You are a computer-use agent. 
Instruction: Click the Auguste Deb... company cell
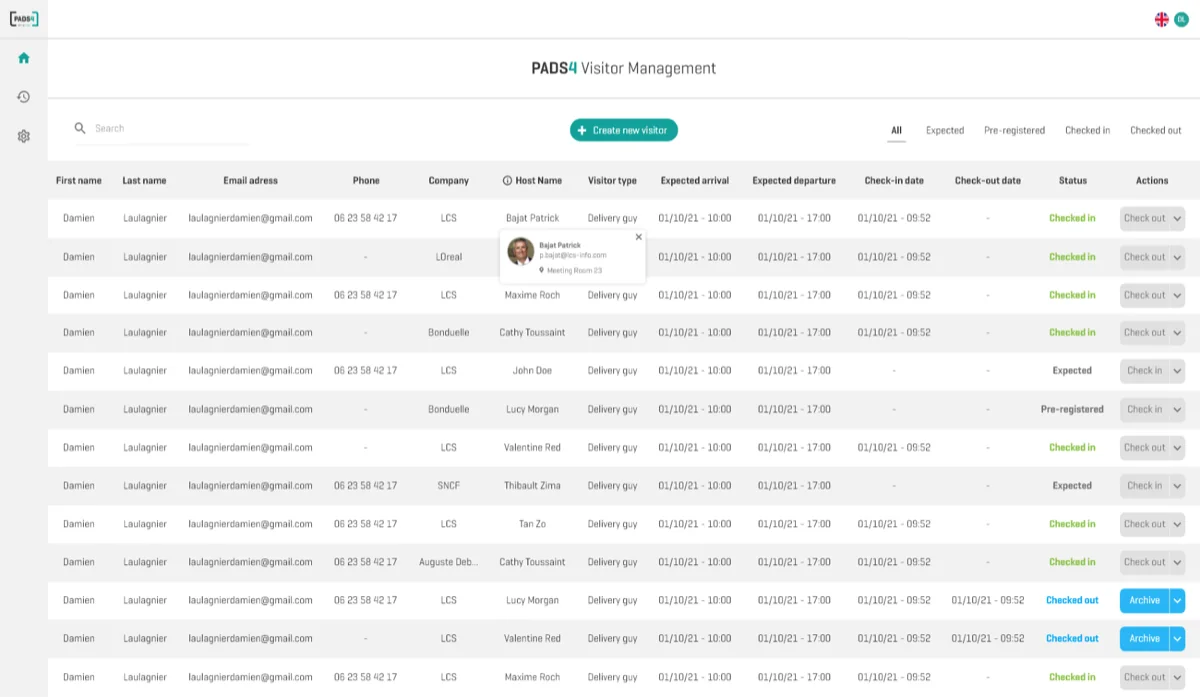449,562
